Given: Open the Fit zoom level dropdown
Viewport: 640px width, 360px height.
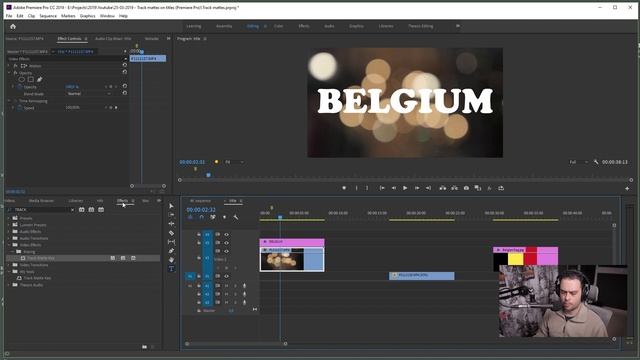Looking at the screenshot, I should point(234,162).
